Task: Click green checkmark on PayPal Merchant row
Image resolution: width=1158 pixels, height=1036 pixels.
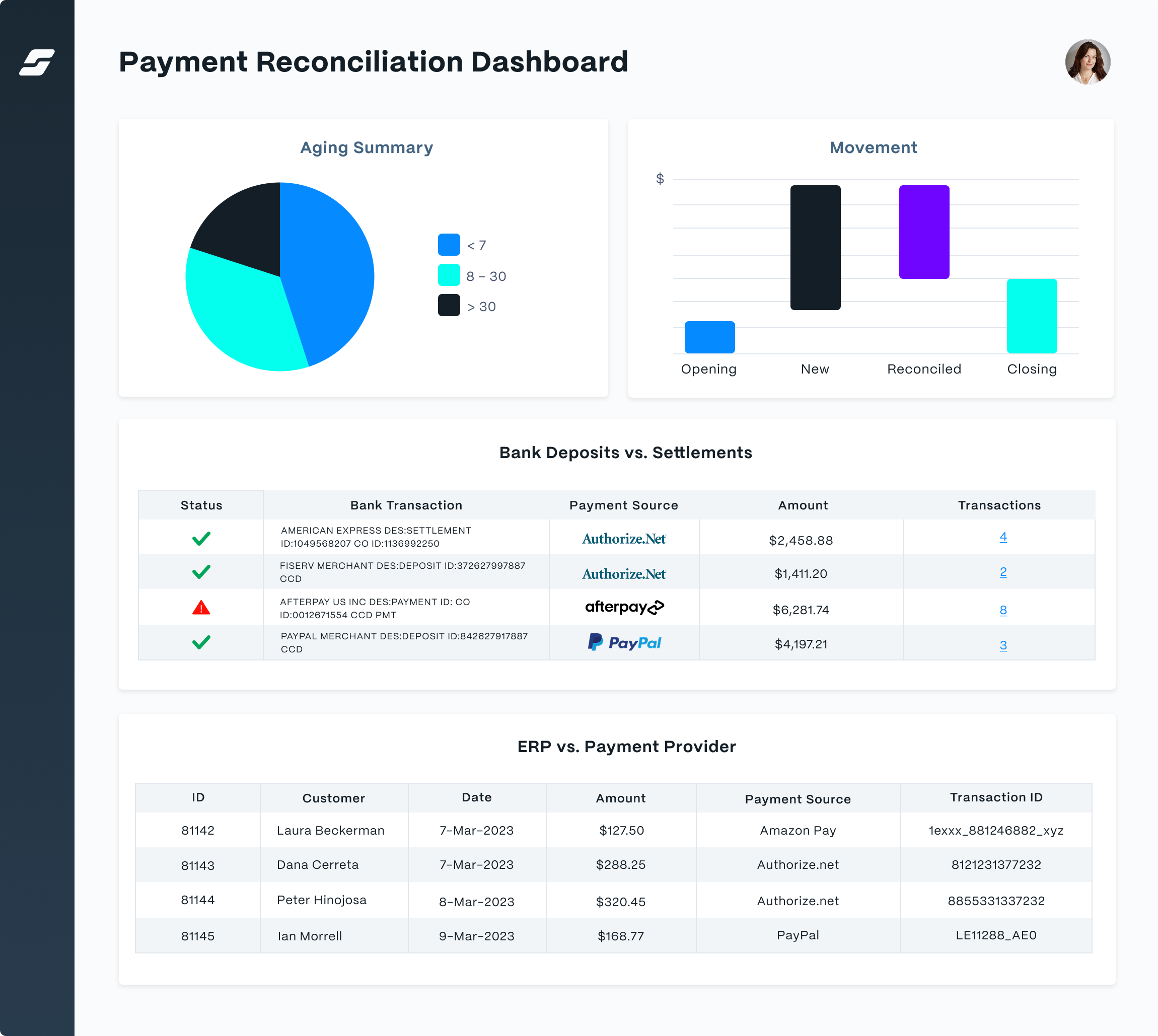Action: [x=201, y=642]
